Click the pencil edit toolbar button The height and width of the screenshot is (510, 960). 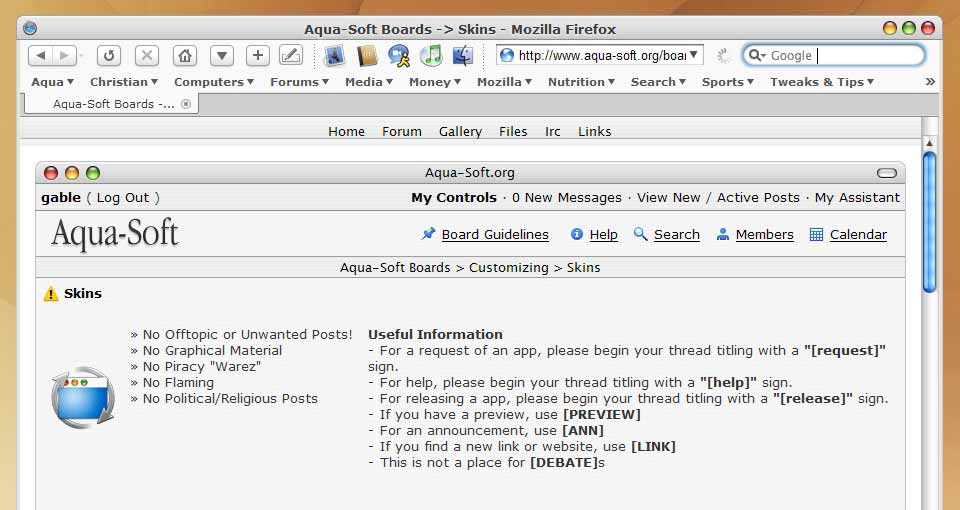pos(291,56)
